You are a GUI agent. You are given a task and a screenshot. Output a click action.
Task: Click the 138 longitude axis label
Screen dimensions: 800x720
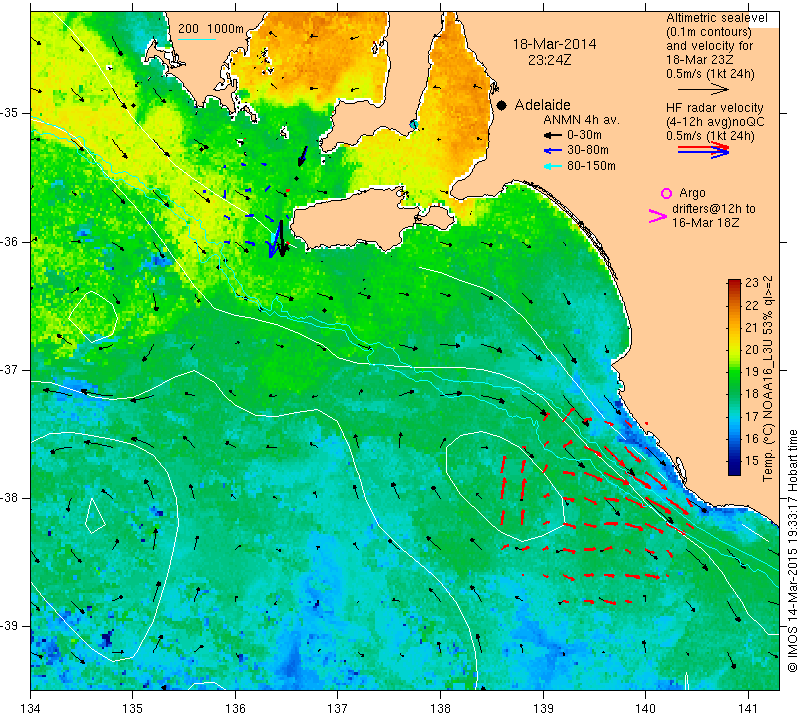coord(440,709)
